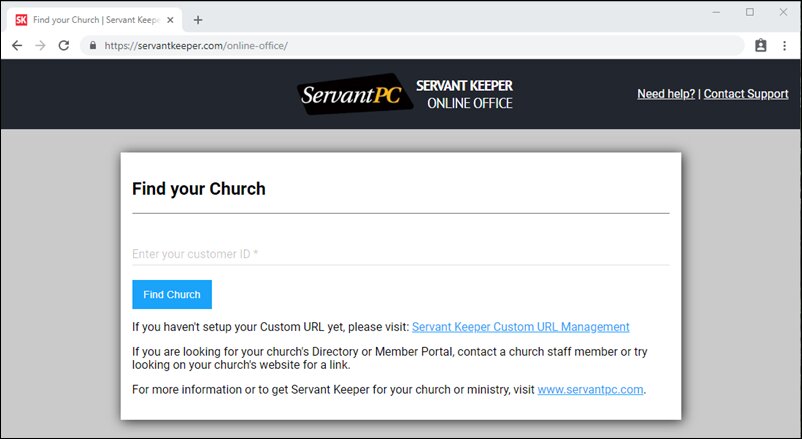Image resolution: width=802 pixels, height=439 pixels.
Task: Open Servant Keeper Custom URL Management link
Action: 520,327
